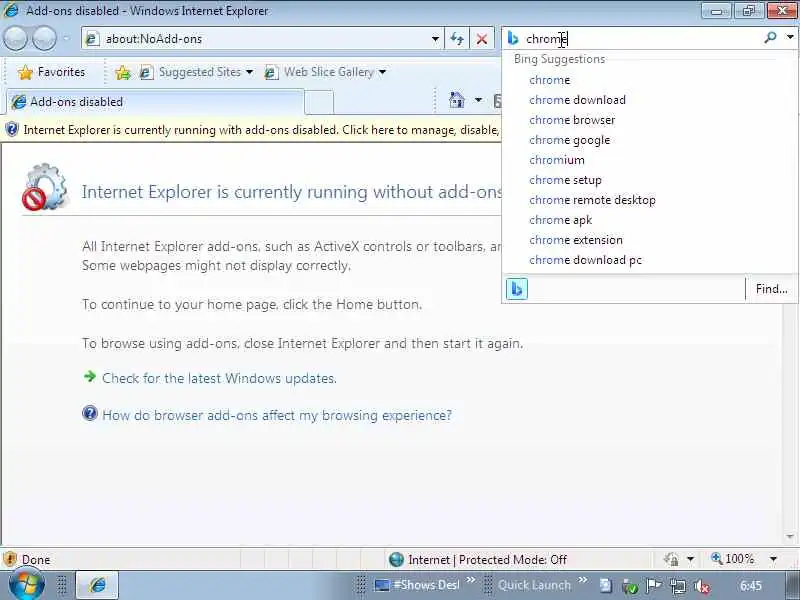Click the security lock status icon
Image resolution: width=800 pixels, height=600 pixels.
[671, 560]
